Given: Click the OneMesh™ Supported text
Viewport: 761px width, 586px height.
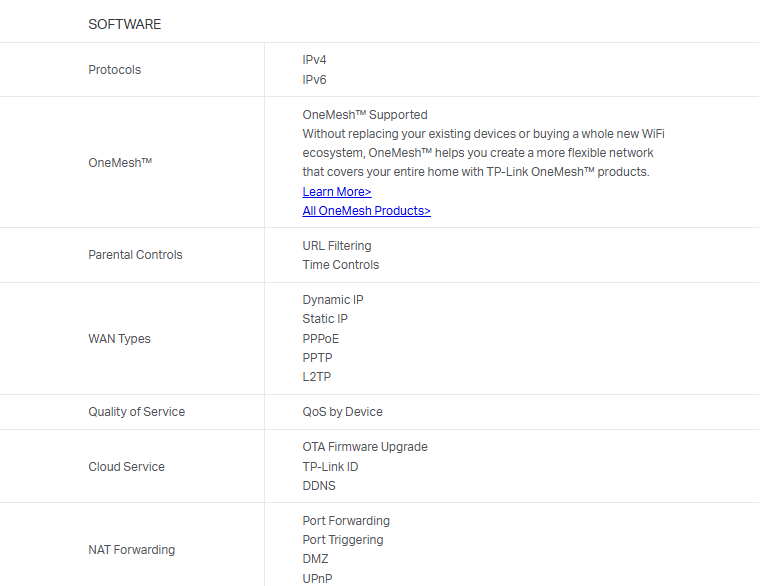Looking at the screenshot, I should (x=365, y=115).
